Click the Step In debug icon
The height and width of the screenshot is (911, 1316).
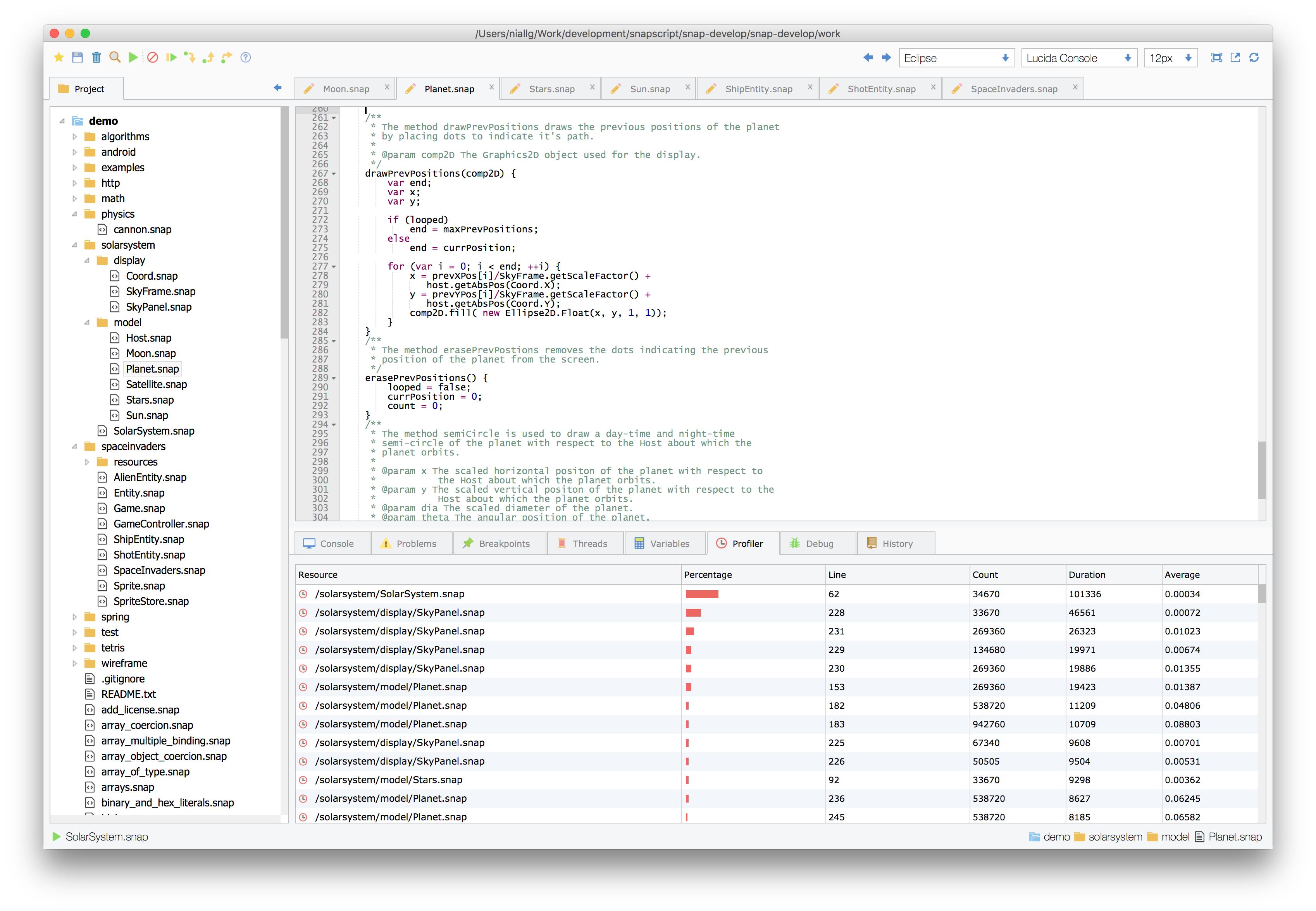189,58
